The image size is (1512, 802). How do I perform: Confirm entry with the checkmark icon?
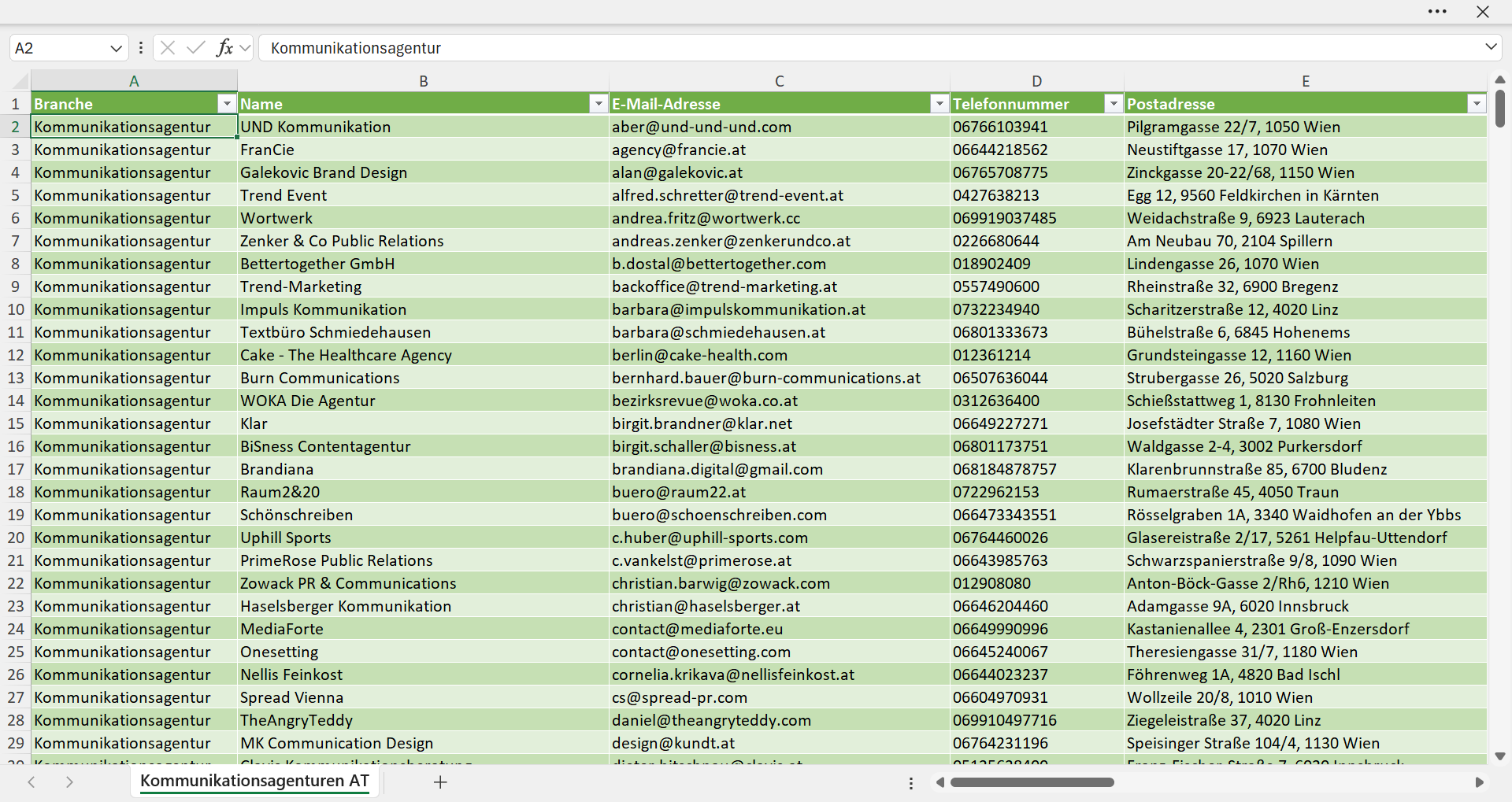coord(196,48)
